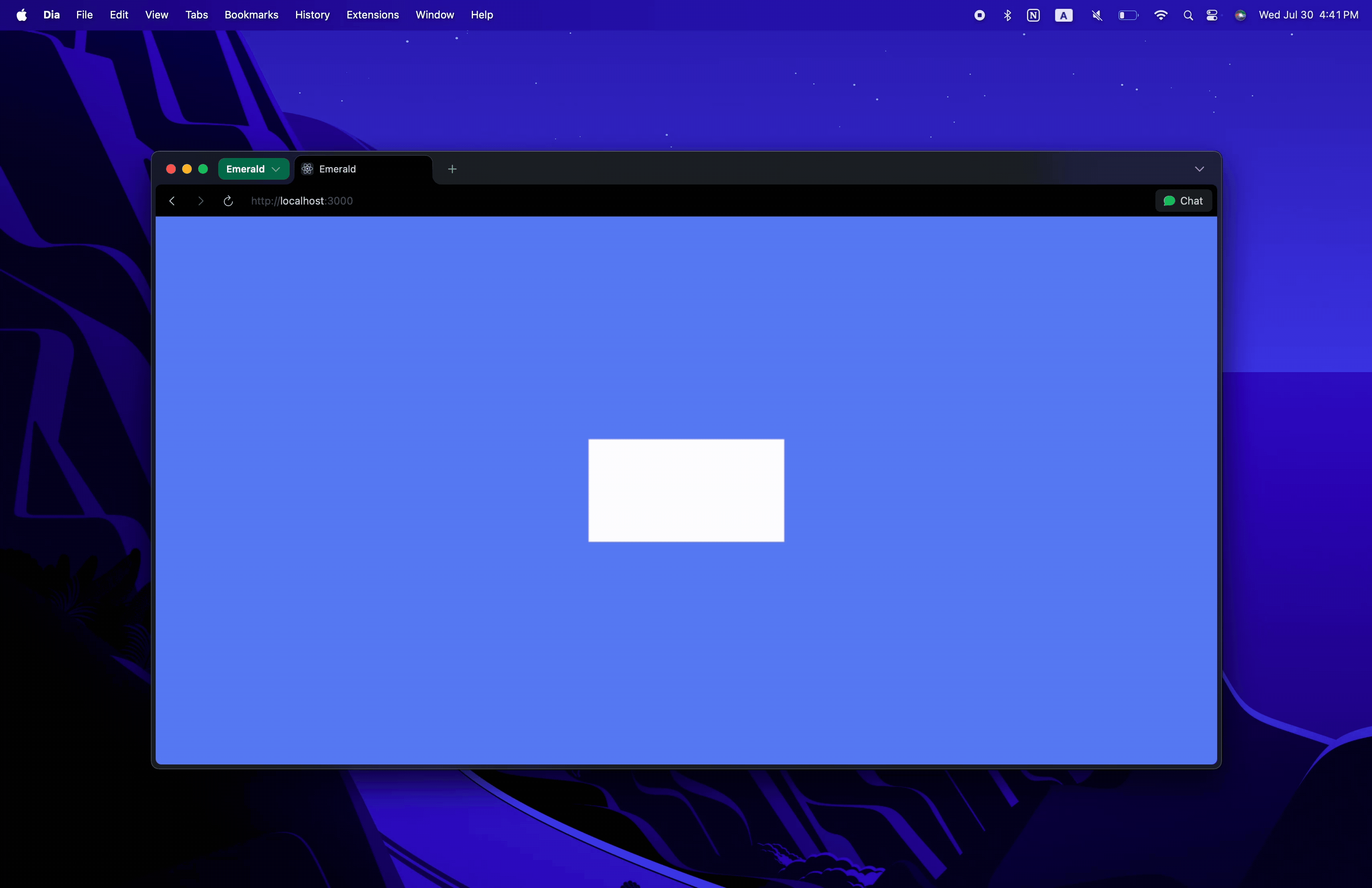1372x888 pixels.
Task: Maximize the Dia window with green button
Action: coord(203,169)
